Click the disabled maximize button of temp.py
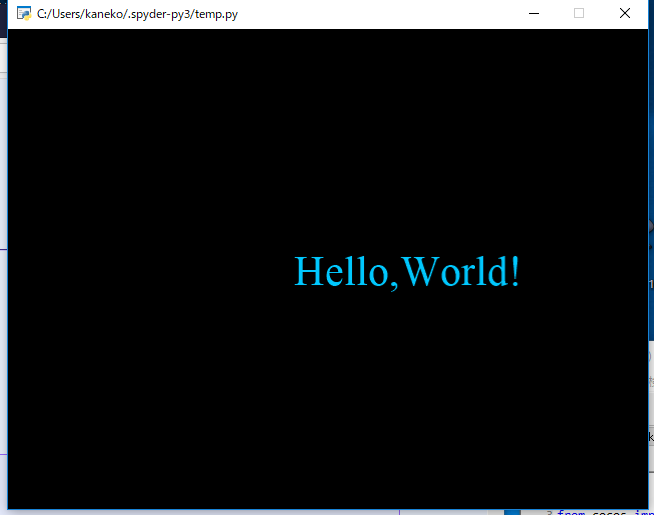 tap(579, 13)
